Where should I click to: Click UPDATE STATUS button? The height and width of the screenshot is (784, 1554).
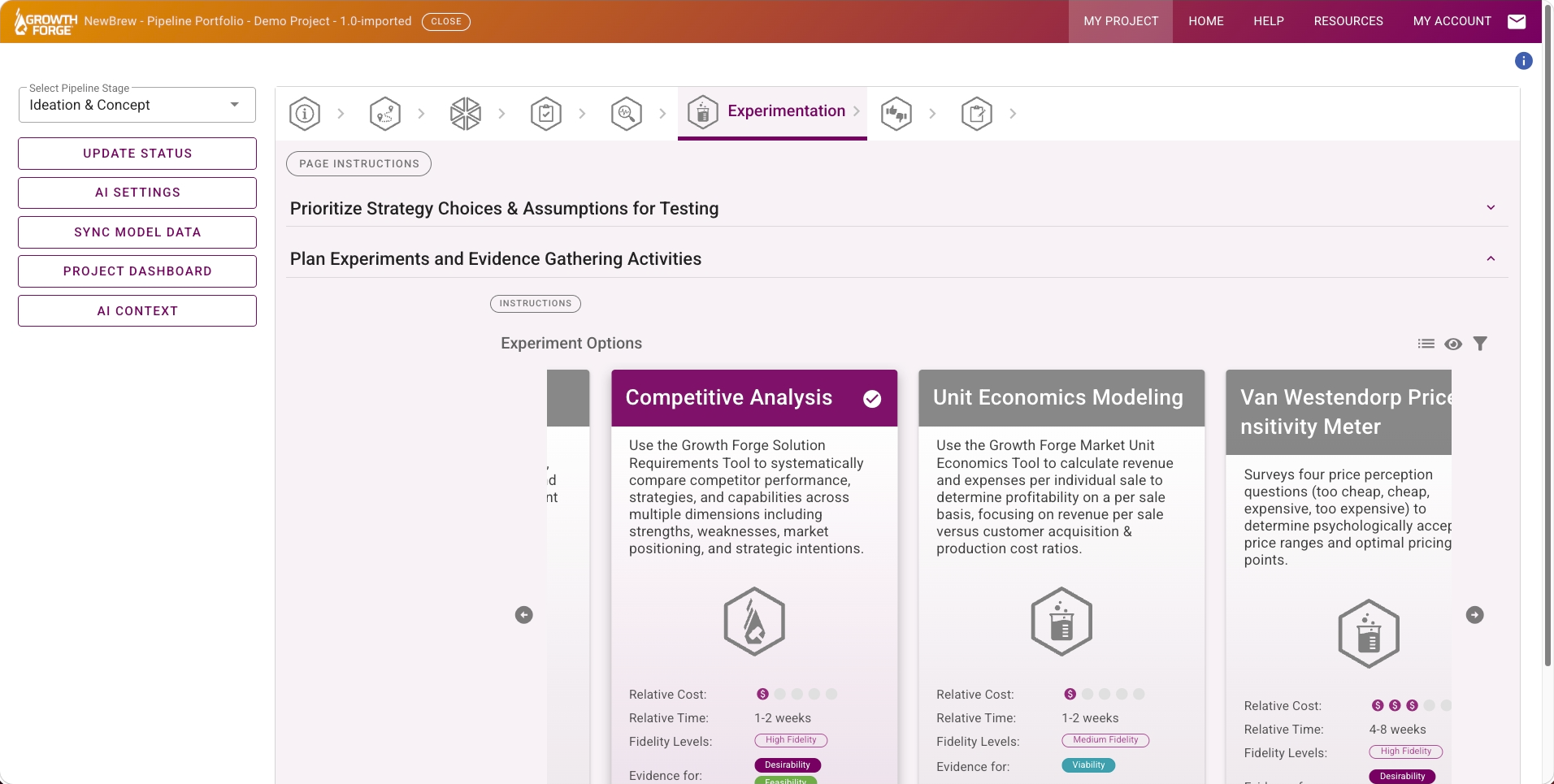tap(137, 154)
